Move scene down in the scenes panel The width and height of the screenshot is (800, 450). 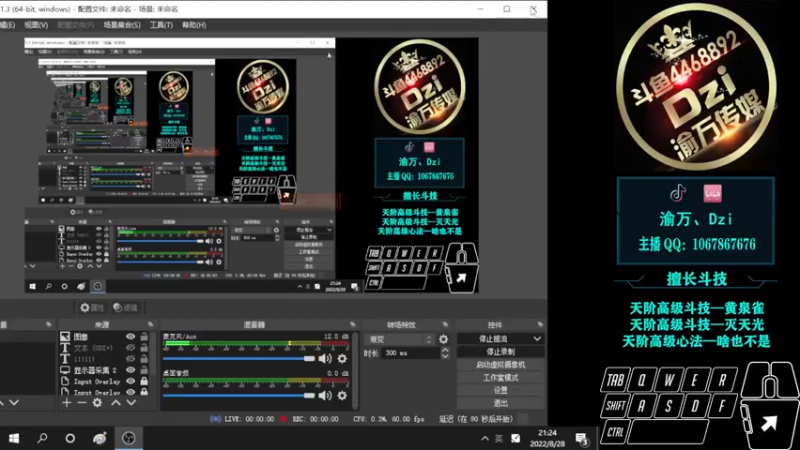coord(14,403)
